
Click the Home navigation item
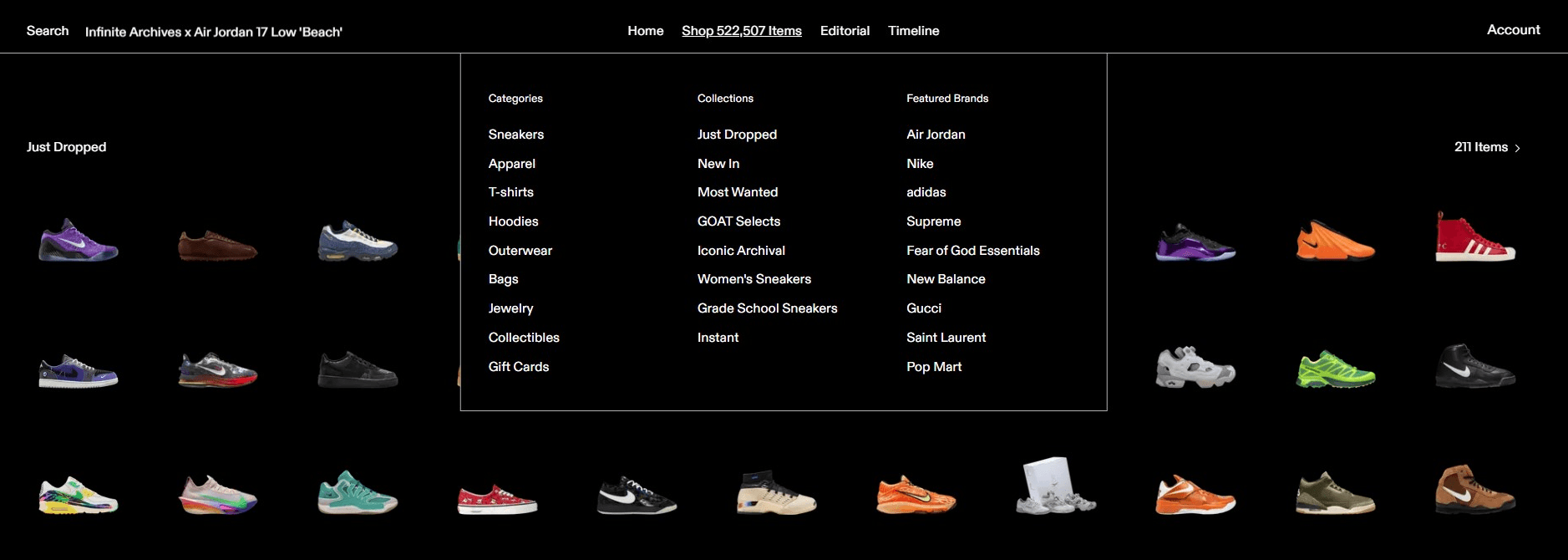pyautogui.click(x=645, y=31)
